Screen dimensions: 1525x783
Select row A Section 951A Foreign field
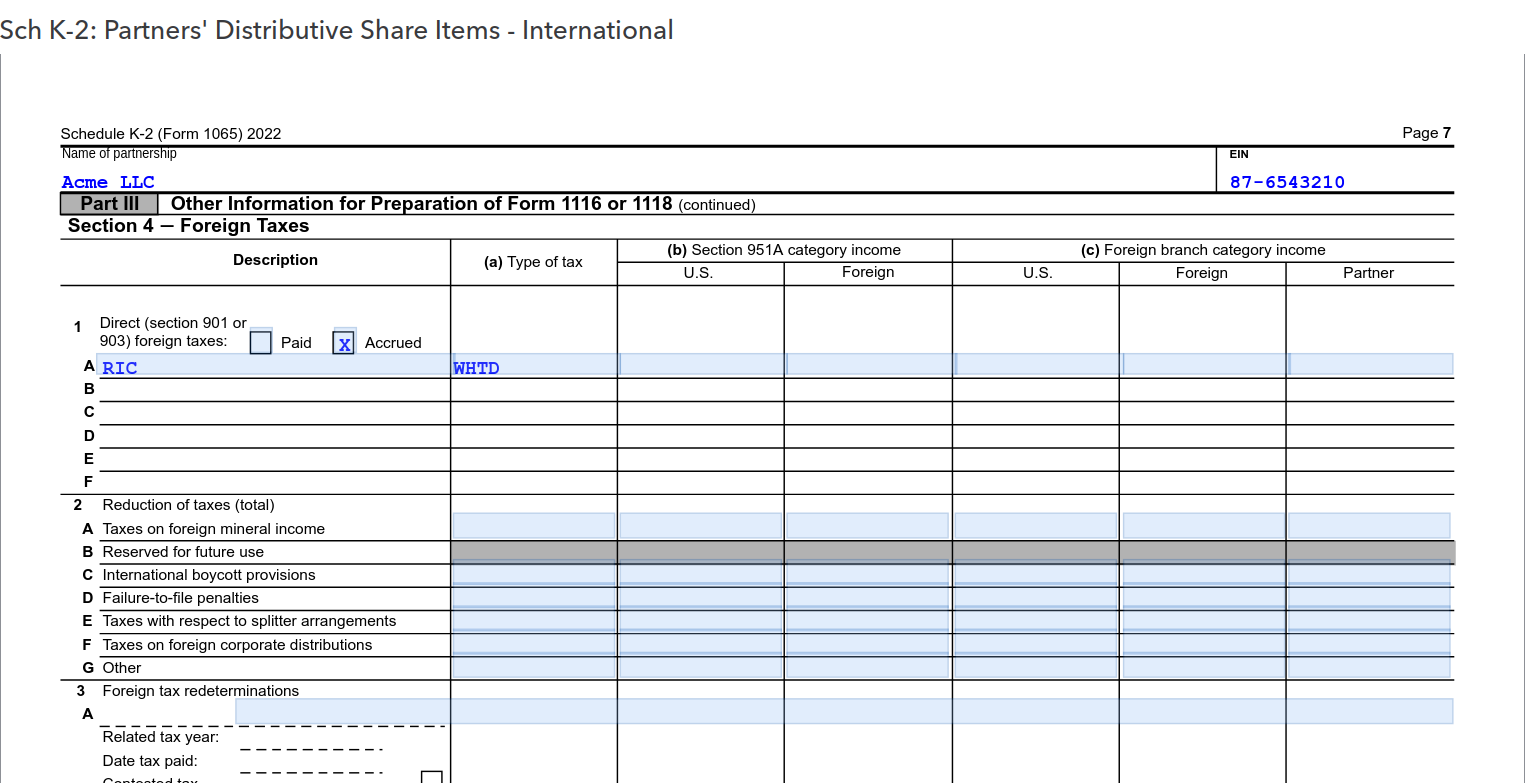point(868,365)
